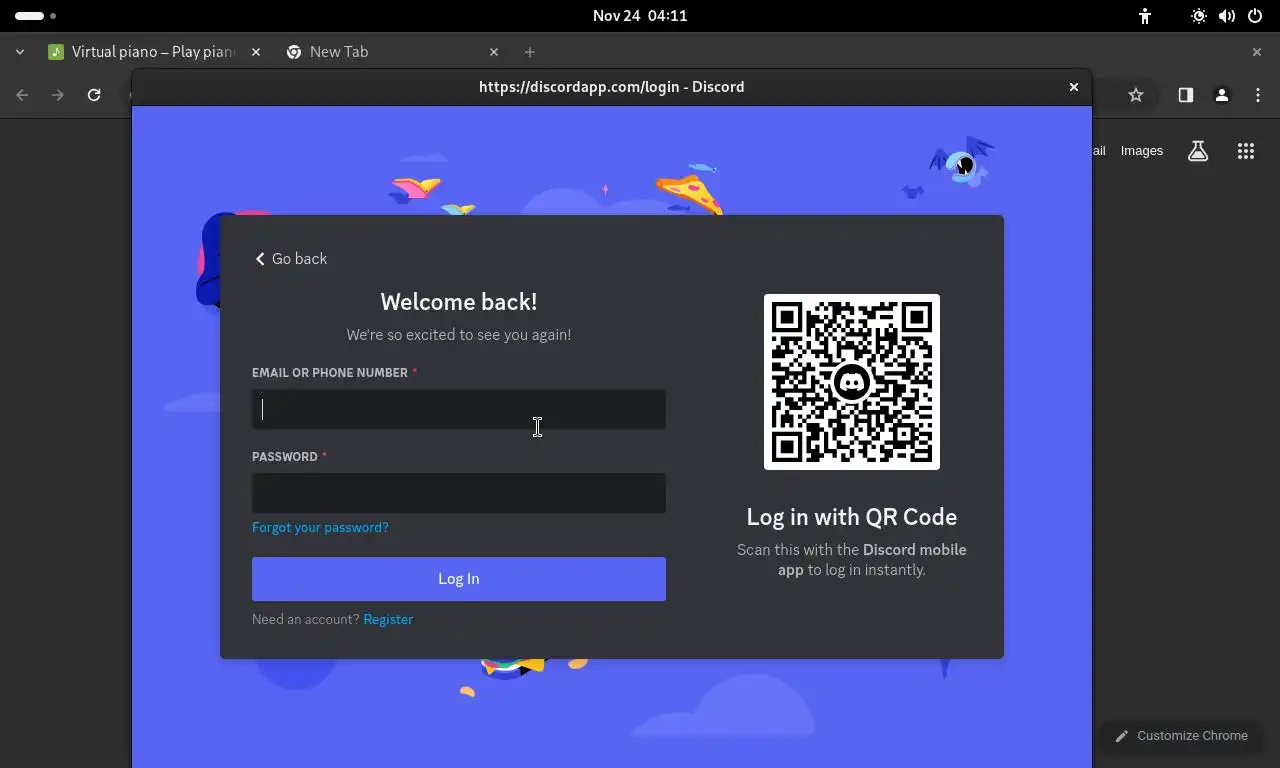Close the Virtual piano tab
Screen dimensions: 1280x768
(256, 52)
